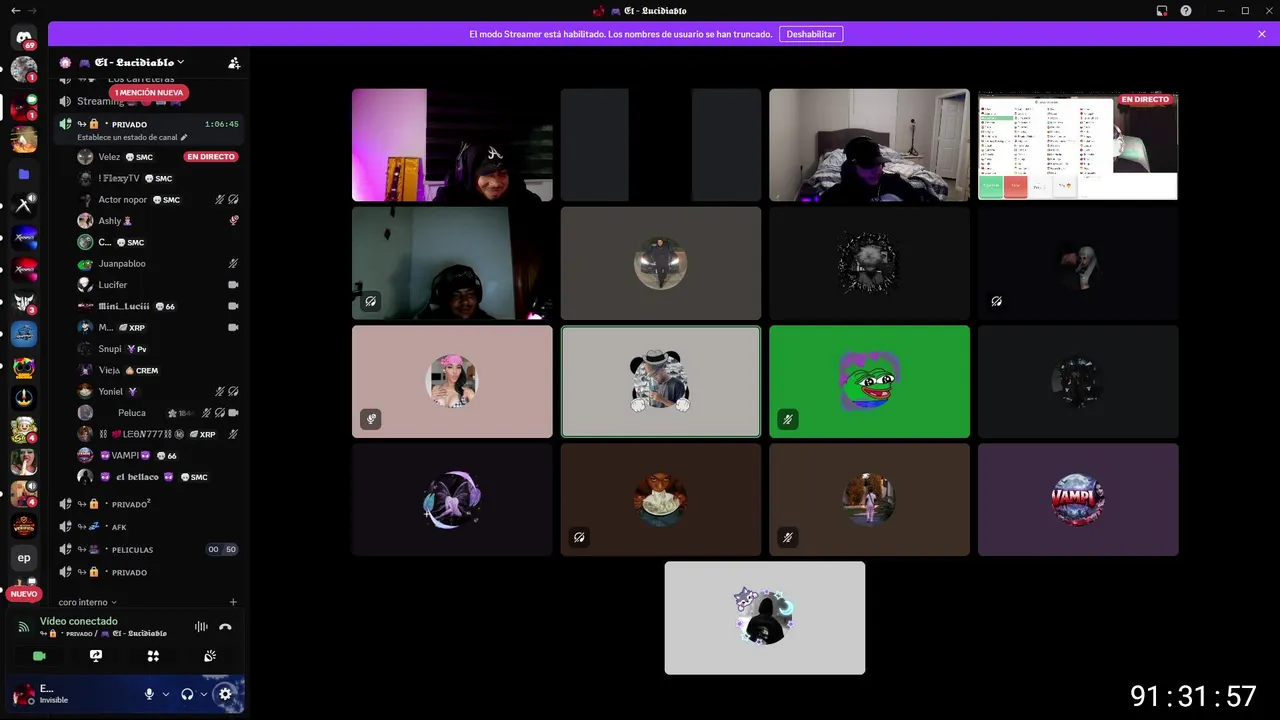Viewport: 1280px width, 720px height.
Task: Join the AFK voice channel
Action: point(148,527)
